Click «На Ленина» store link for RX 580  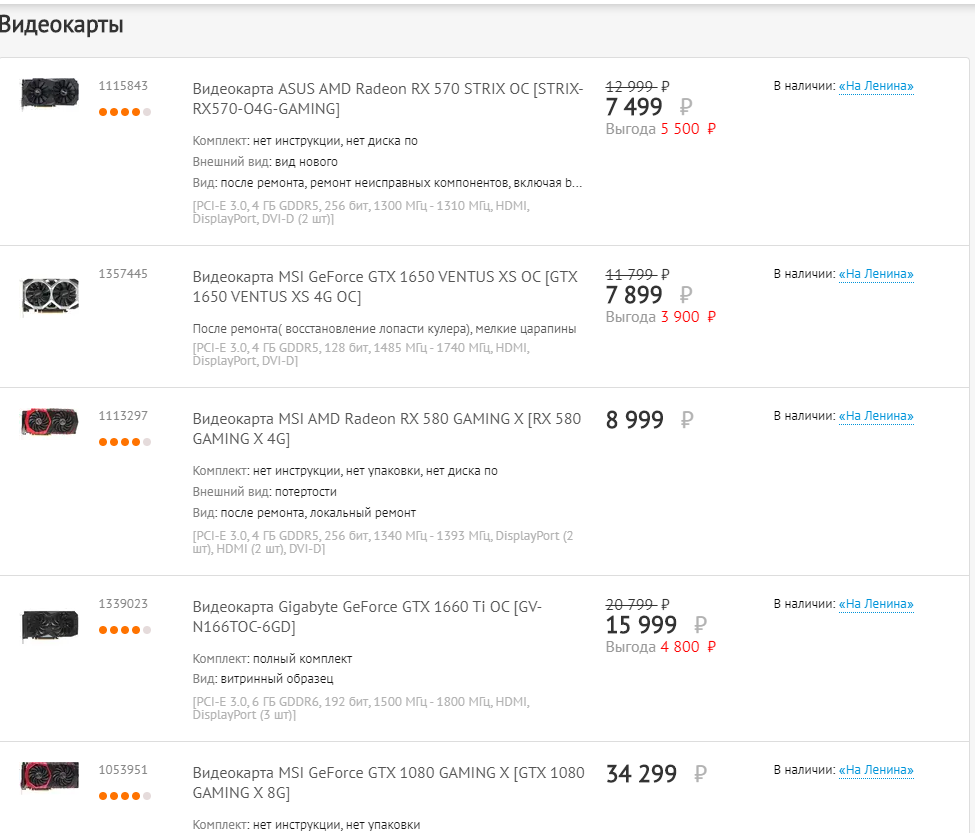(876, 416)
